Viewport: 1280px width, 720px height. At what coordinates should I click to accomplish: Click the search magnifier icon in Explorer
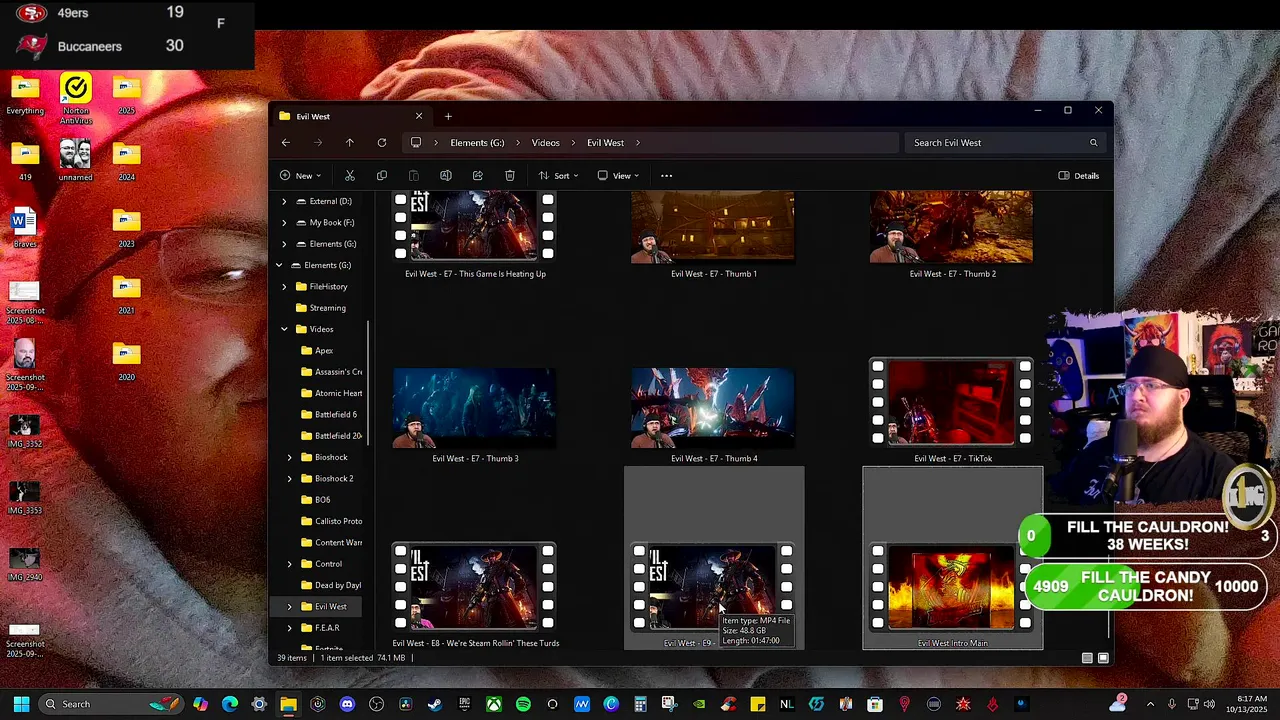point(1093,143)
